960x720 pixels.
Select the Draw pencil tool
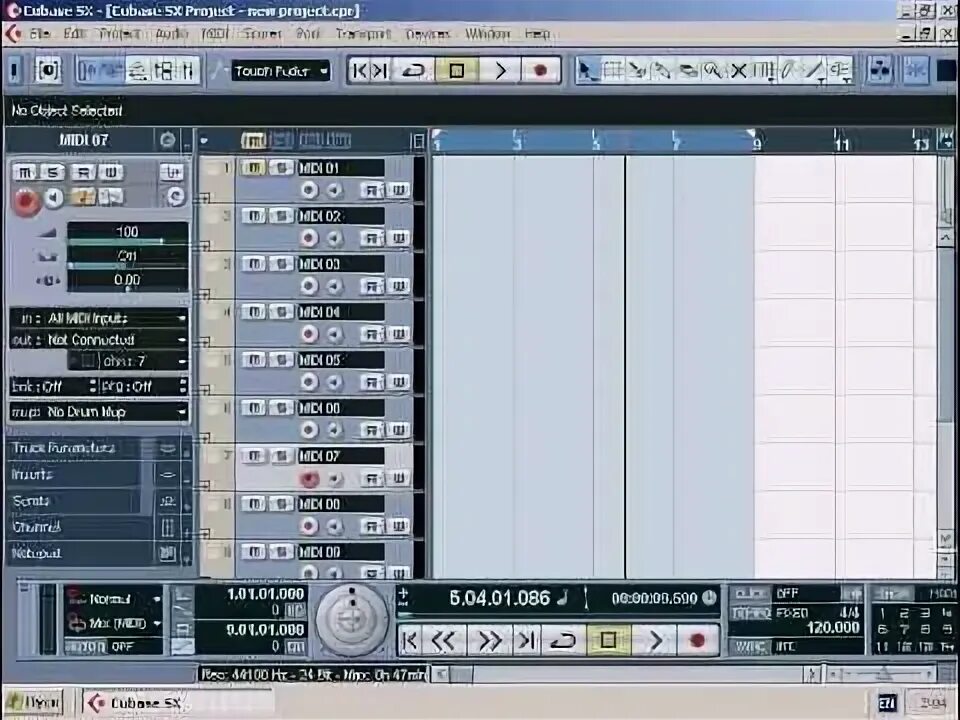[789, 71]
